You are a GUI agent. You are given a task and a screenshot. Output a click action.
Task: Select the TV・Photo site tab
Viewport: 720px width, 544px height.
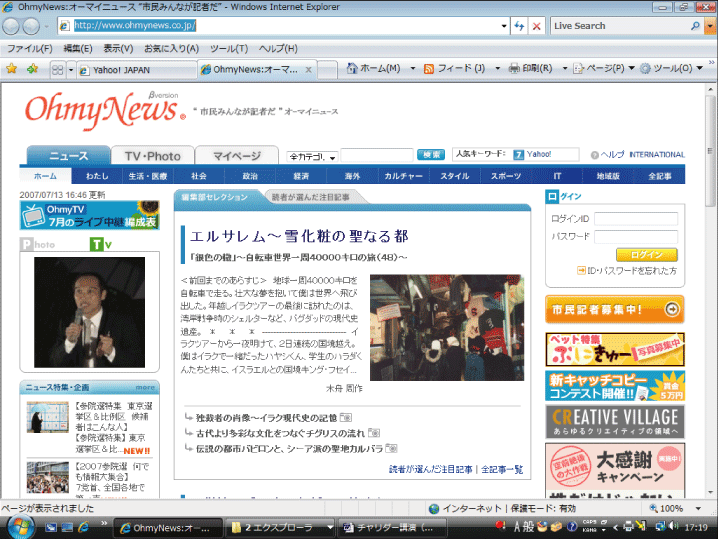click(x=152, y=156)
